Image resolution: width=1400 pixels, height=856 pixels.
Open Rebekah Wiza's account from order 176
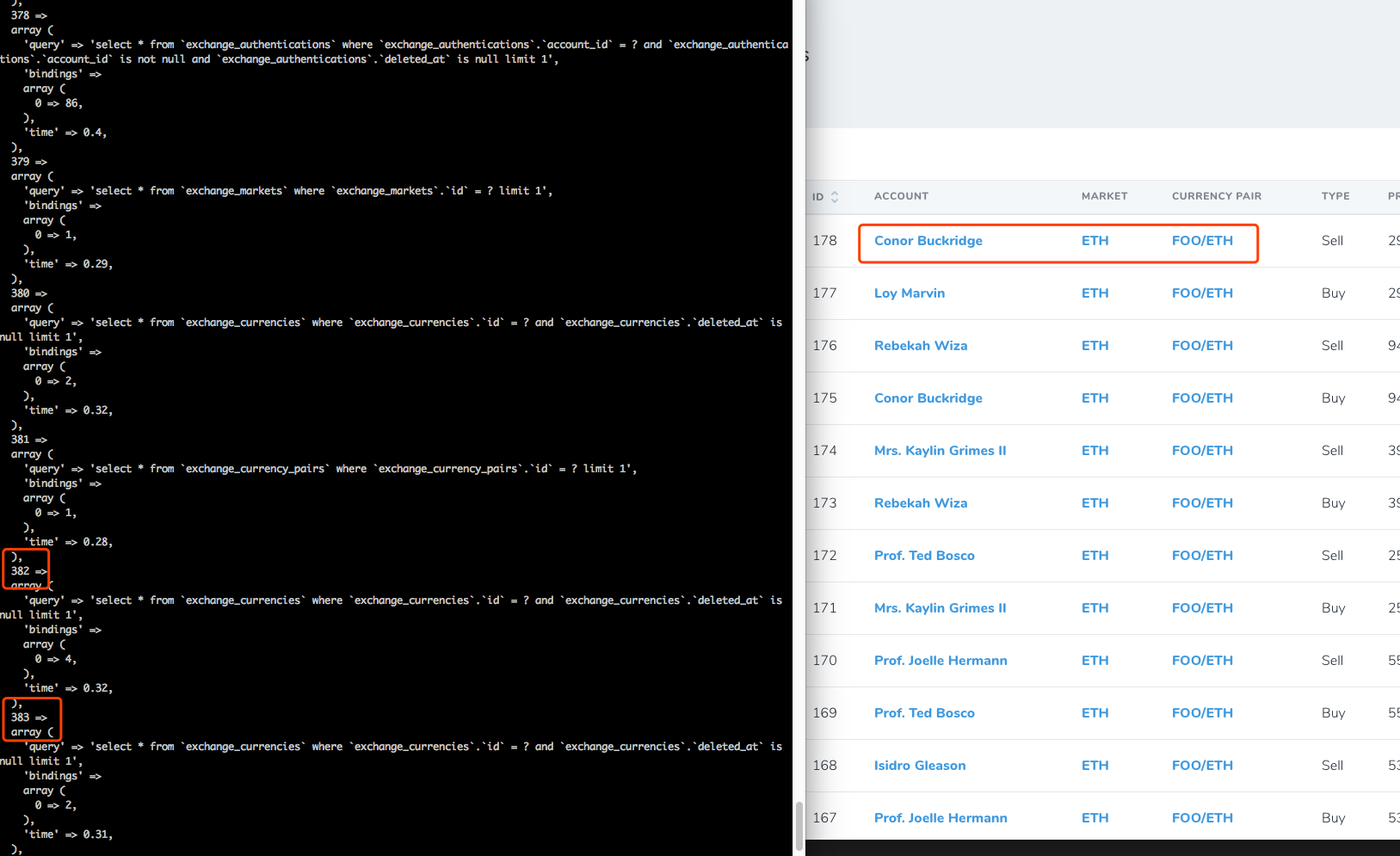click(x=921, y=345)
